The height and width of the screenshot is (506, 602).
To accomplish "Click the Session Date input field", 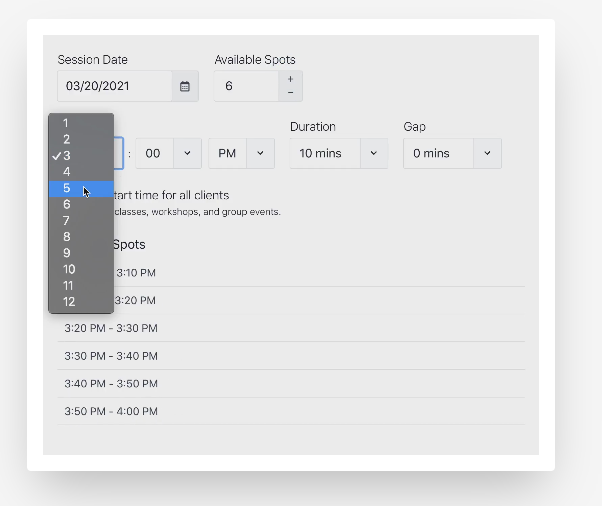I will point(114,87).
